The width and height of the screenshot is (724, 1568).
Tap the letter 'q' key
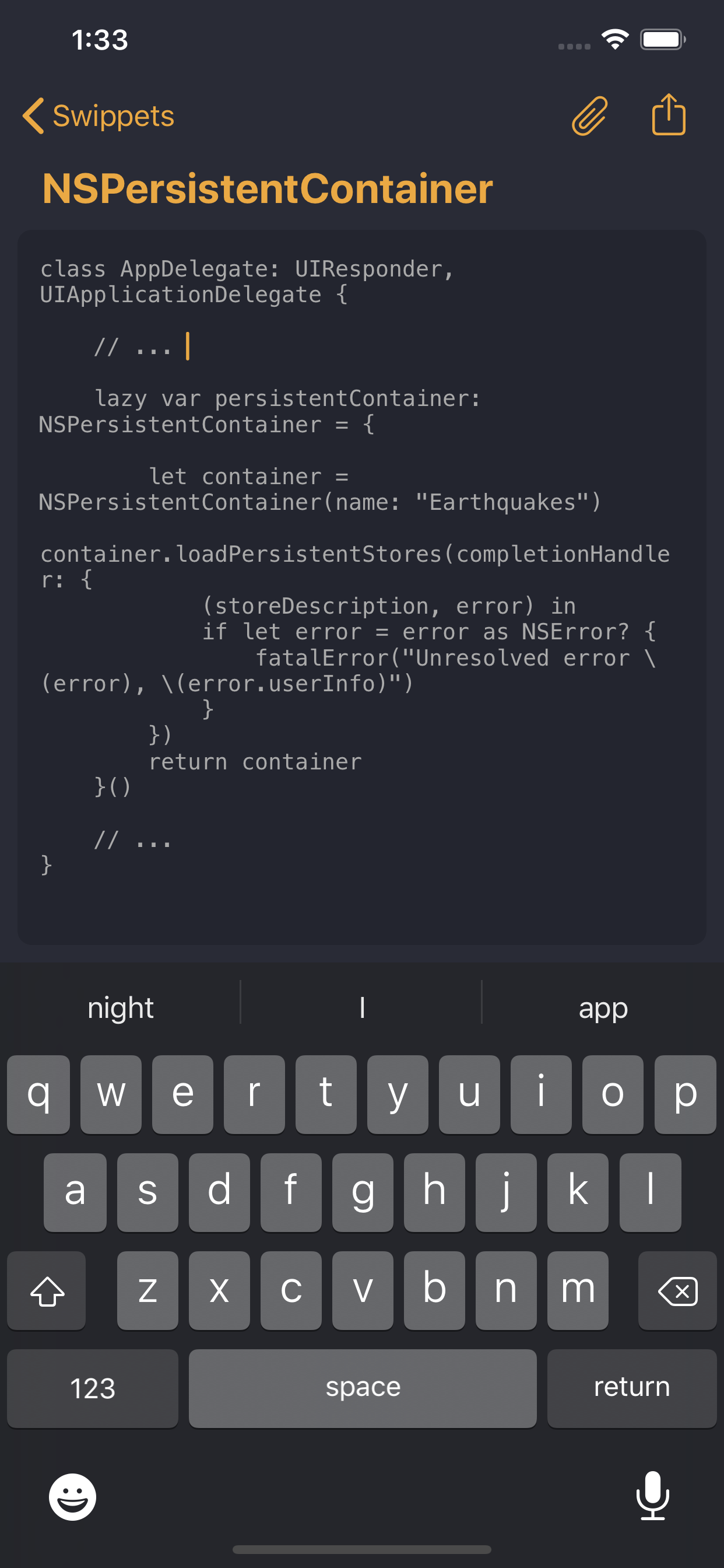[x=38, y=1094]
